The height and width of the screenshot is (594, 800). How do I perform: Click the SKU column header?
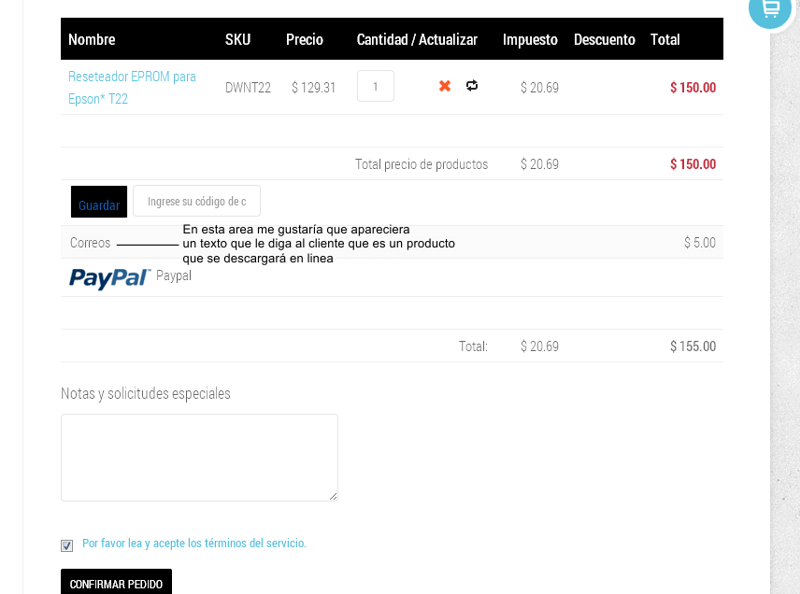click(238, 39)
